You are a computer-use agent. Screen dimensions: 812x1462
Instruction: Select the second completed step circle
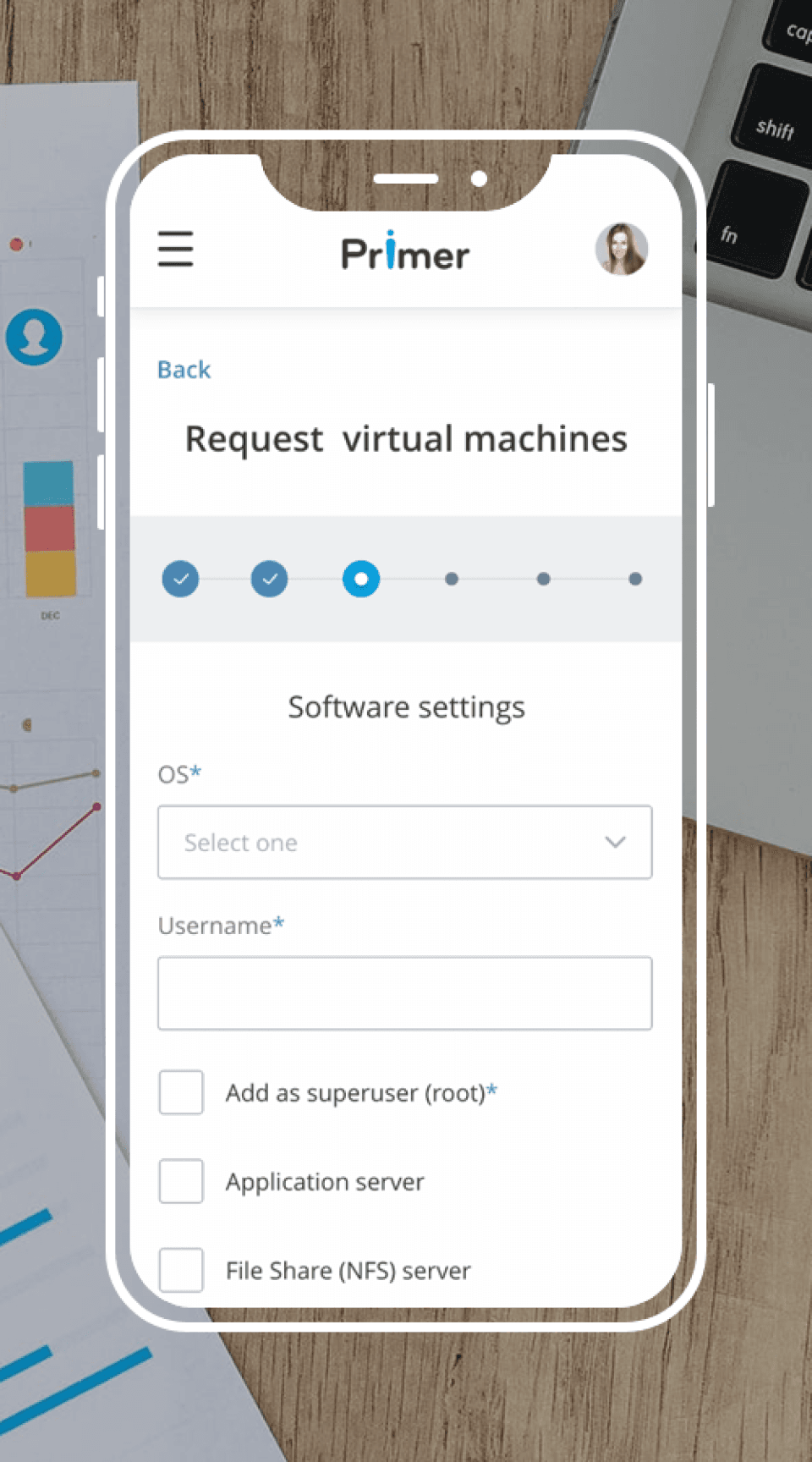270,579
